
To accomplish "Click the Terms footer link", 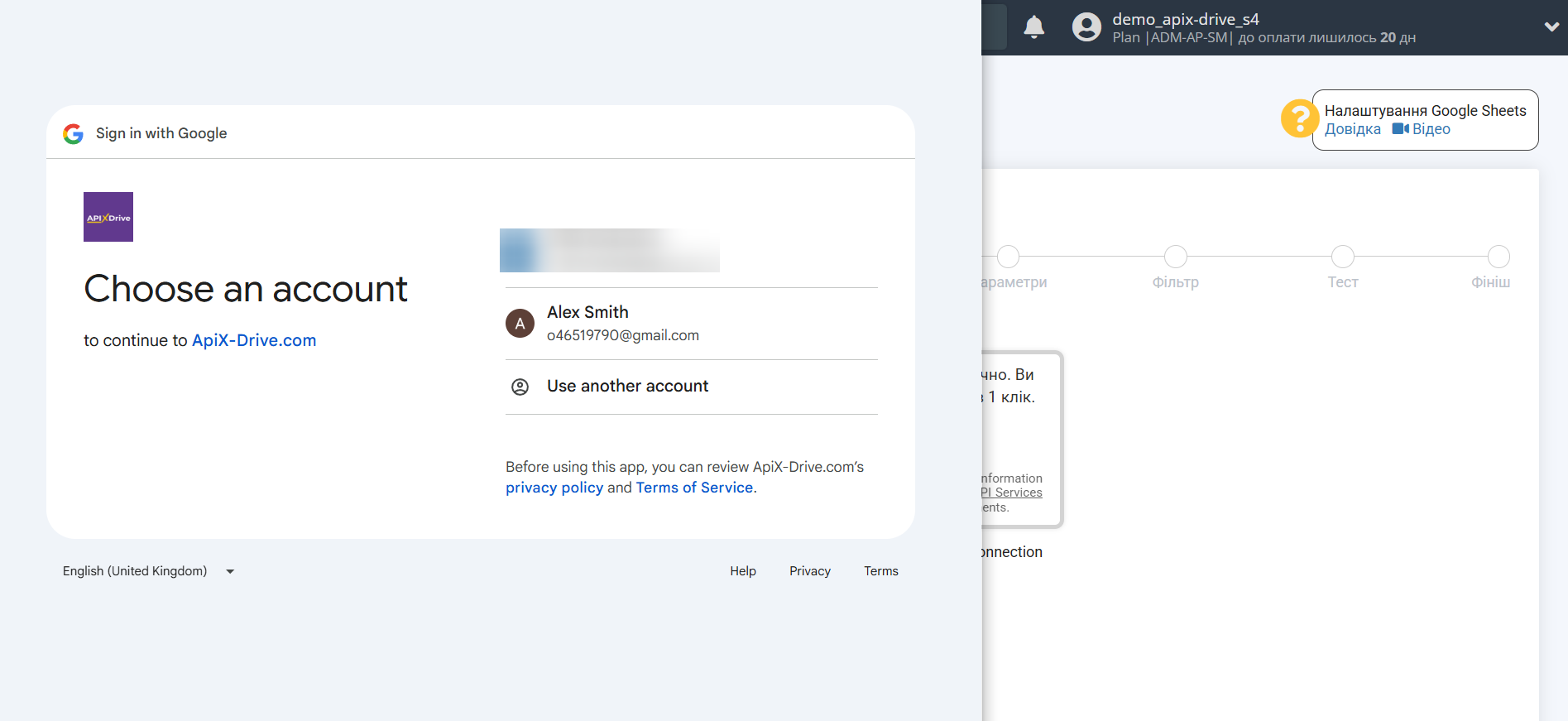I will pos(881,571).
